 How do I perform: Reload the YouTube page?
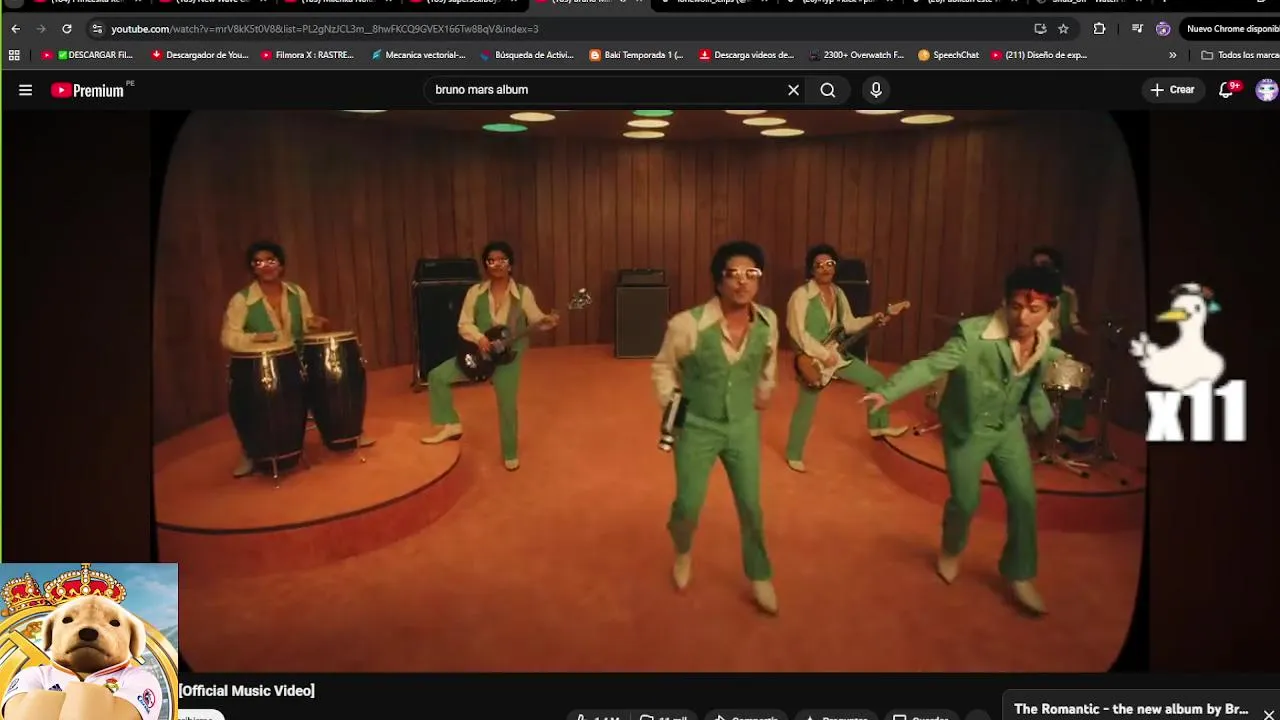pyautogui.click(x=67, y=29)
